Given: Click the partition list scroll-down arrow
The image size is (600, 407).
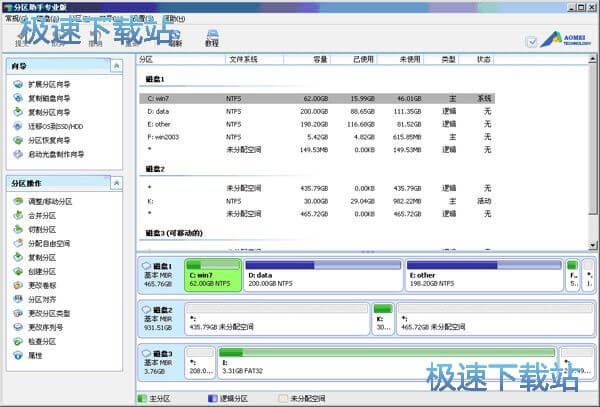Looking at the screenshot, I should pyautogui.click(x=592, y=245).
